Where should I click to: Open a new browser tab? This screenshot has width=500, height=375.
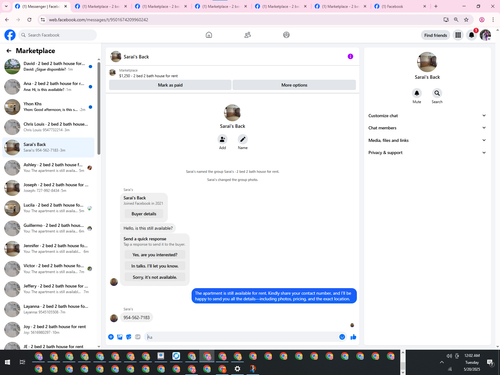click(x=436, y=6)
